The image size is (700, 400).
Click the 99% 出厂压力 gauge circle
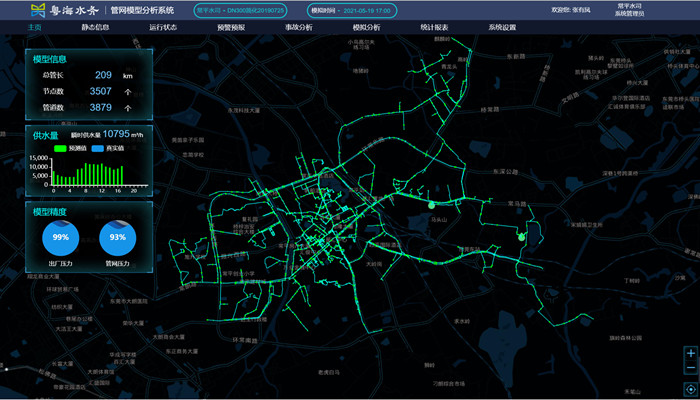coord(61,238)
